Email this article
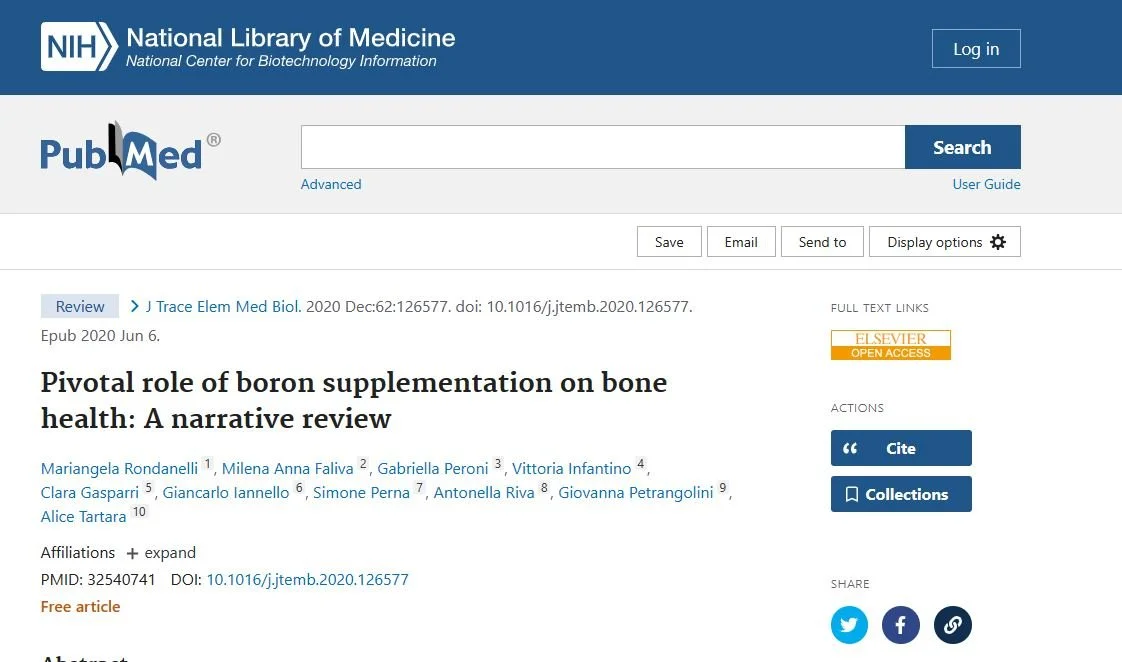The height and width of the screenshot is (662, 1122). [x=741, y=241]
